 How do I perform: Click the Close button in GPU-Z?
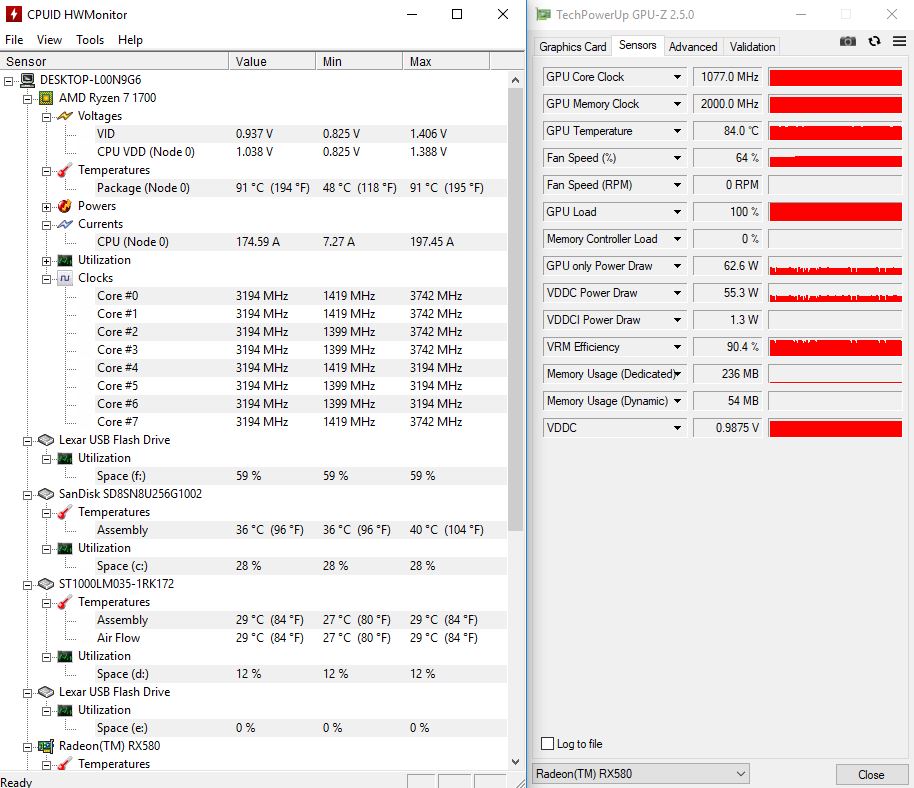click(x=871, y=775)
